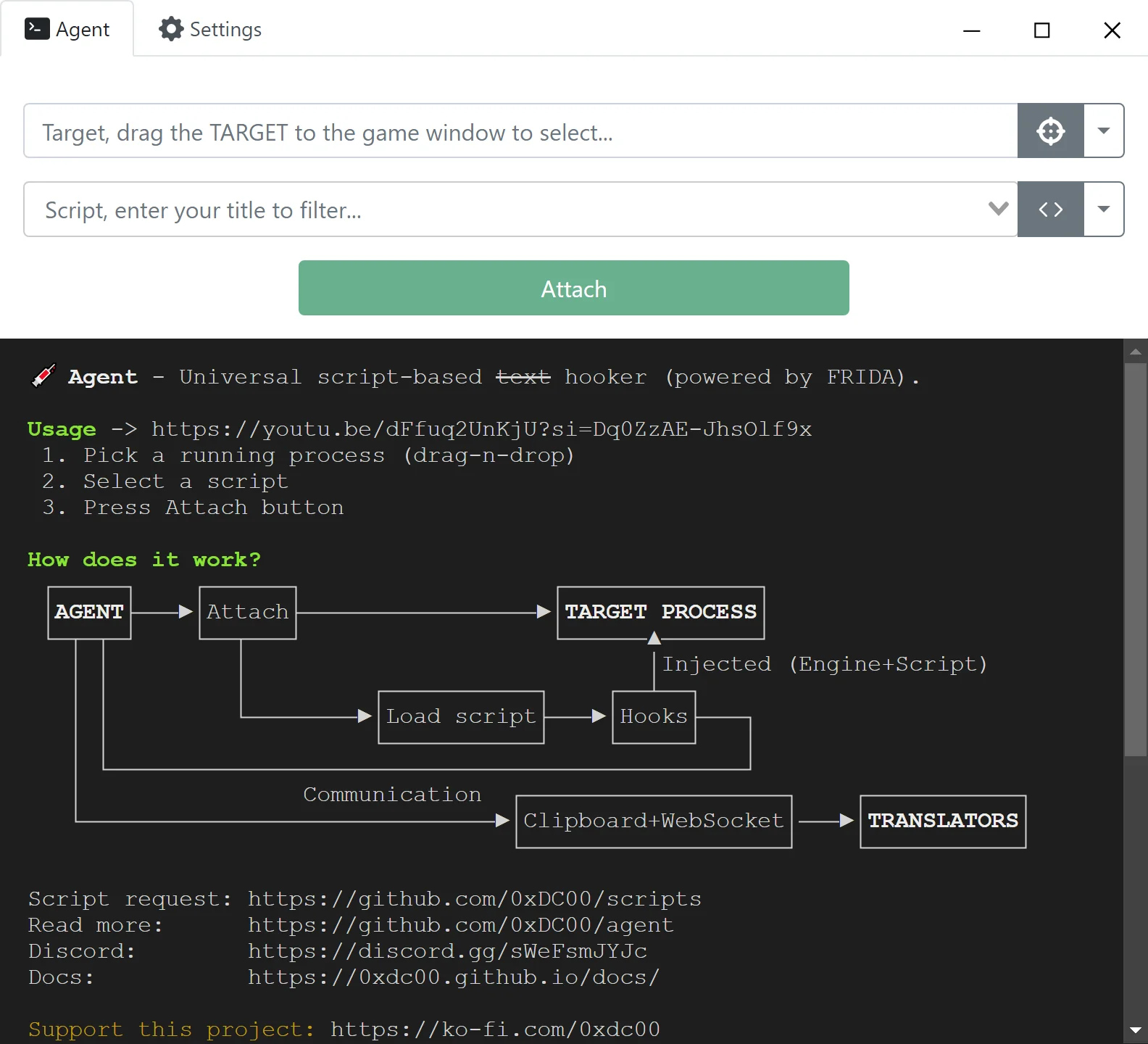Image resolution: width=1148 pixels, height=1044 pixels.
Task: Click the syringe Agent logo icon
Action: pyautogui.click(x=43, y=376)
